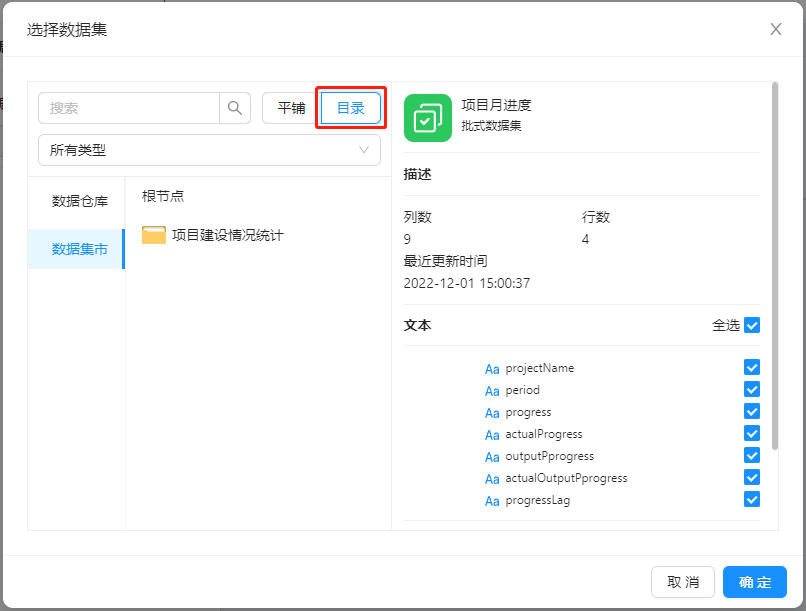Uncheck the projectName field checkbox
Image resolution: width=806 pixels, height=611 pixels.
[752, 368]
